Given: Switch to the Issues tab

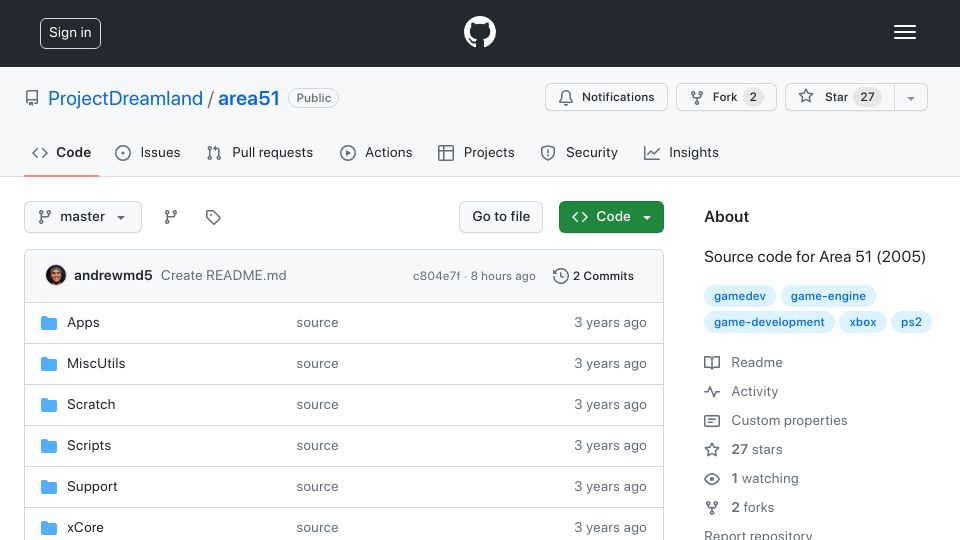Looking at the screenshot, I should tap(148, 152).
